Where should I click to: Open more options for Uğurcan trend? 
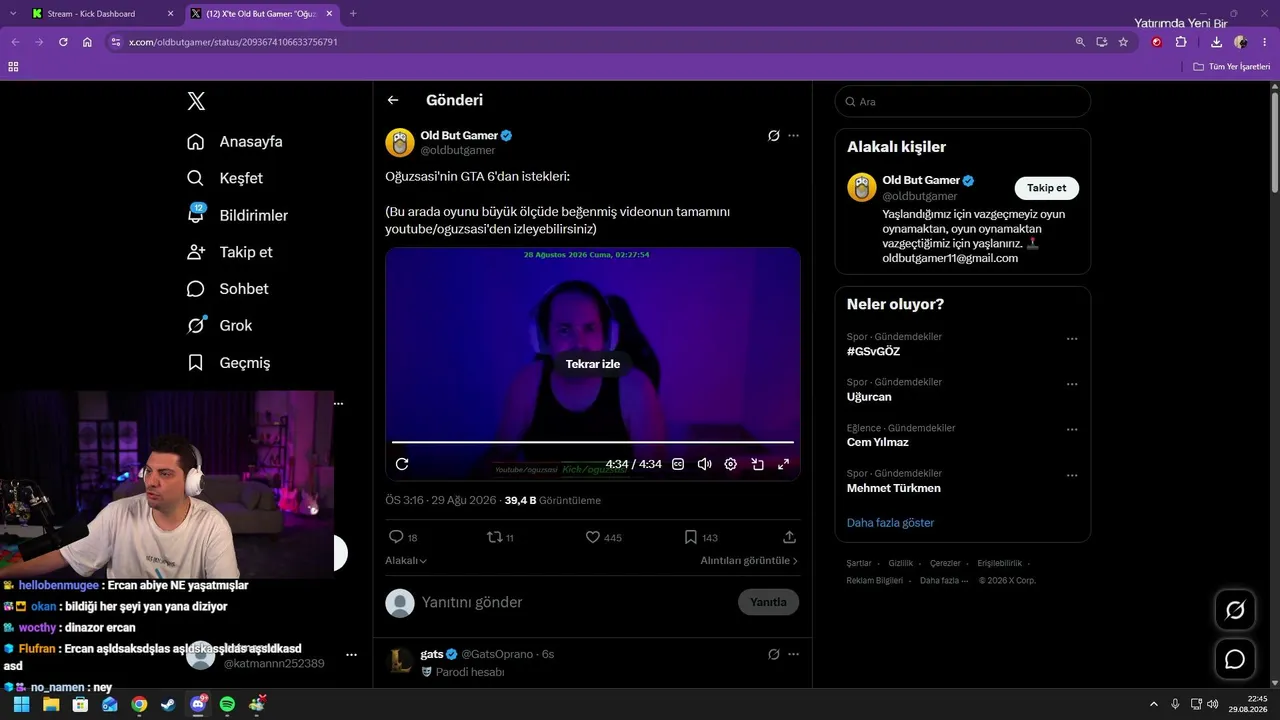(1072, 384)
